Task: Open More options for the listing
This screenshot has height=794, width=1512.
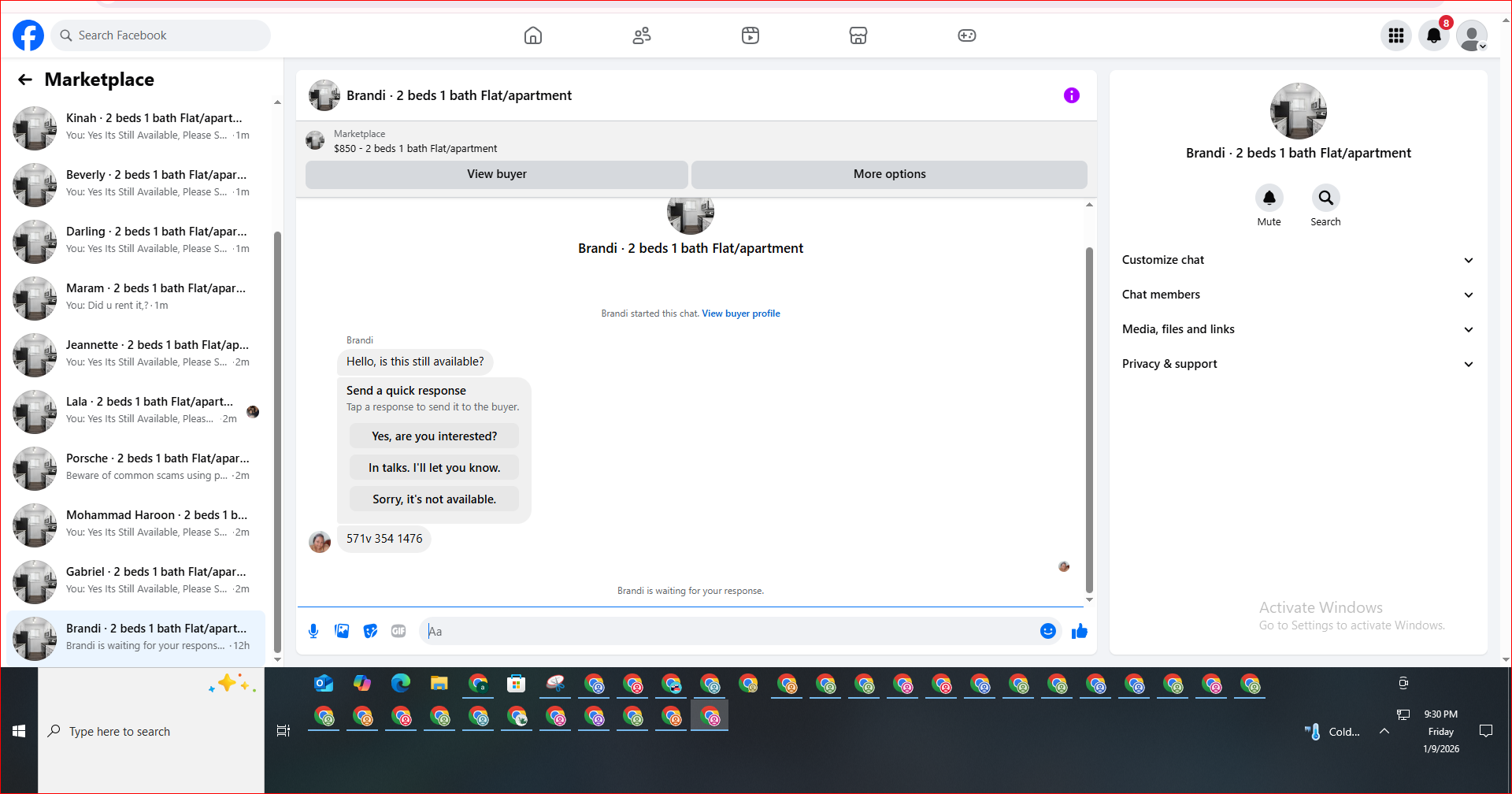Action: point(890,174)
